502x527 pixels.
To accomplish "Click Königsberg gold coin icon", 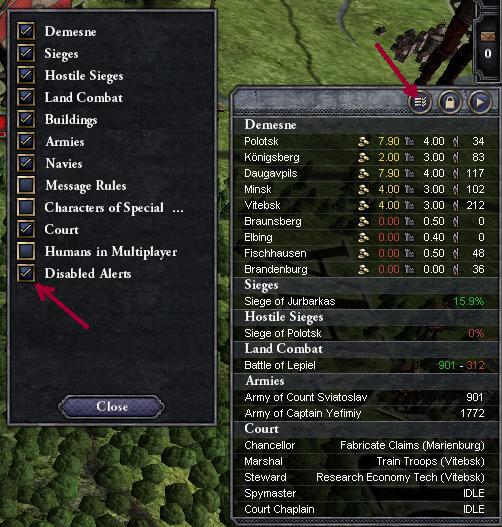I will tap(363, 157).
